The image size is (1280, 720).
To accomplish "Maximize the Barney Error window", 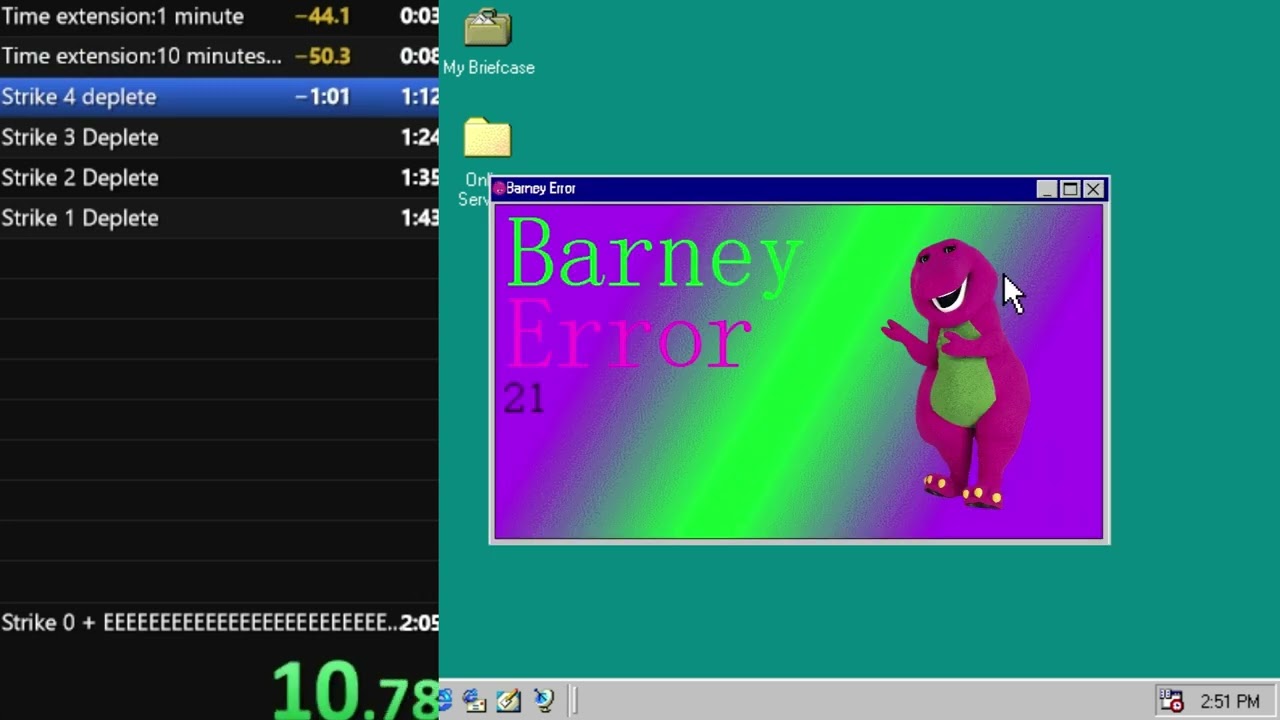I will [x=1070, y=189].
